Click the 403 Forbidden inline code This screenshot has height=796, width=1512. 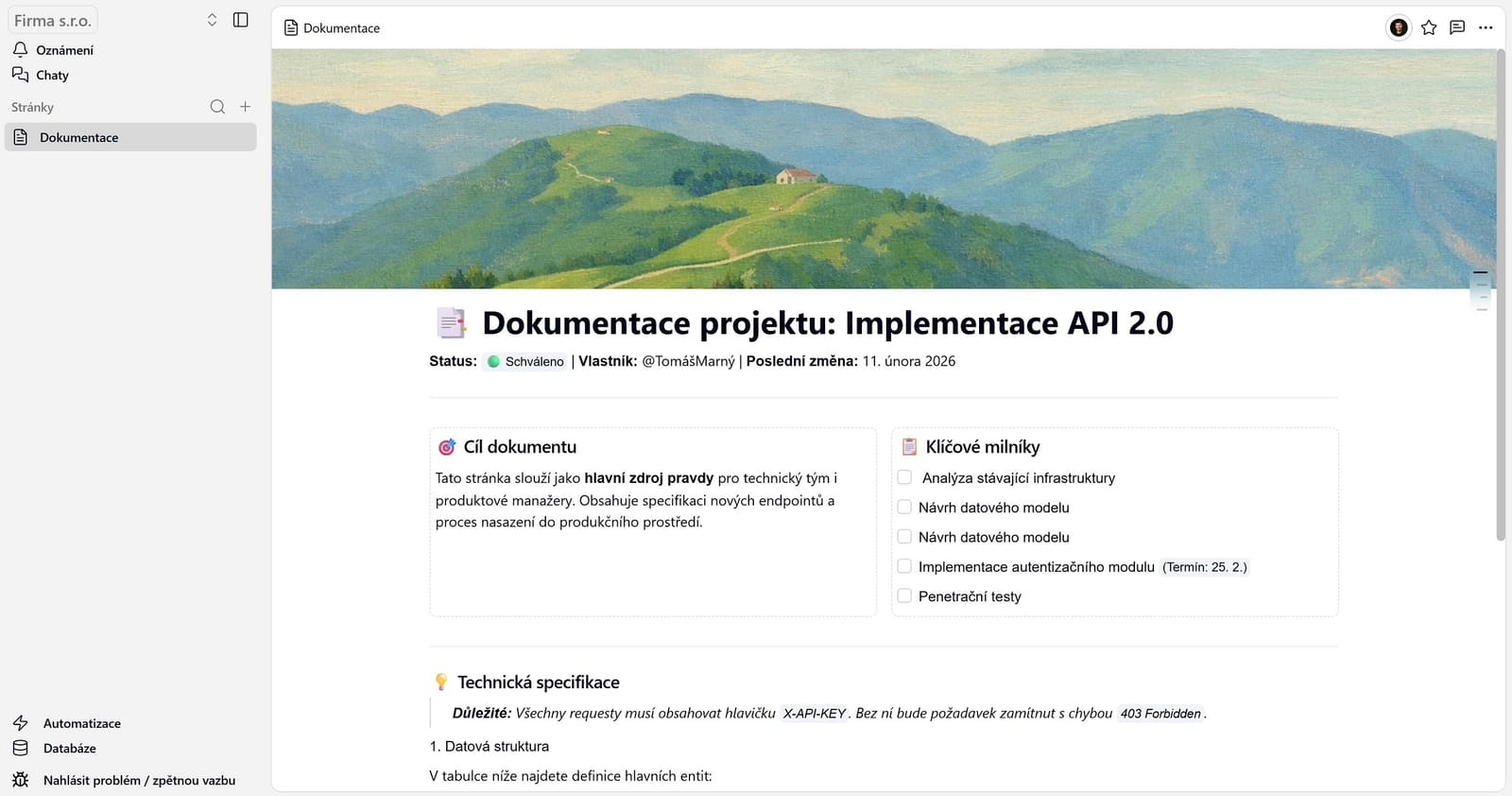(1160, 714)
